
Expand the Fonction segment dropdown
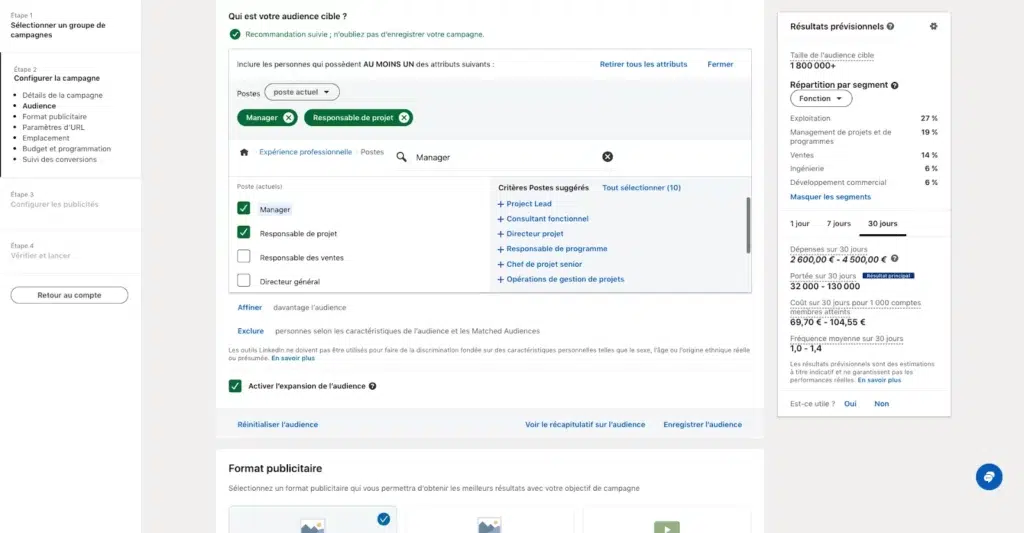pyautogui.click(x=821, y=99)
